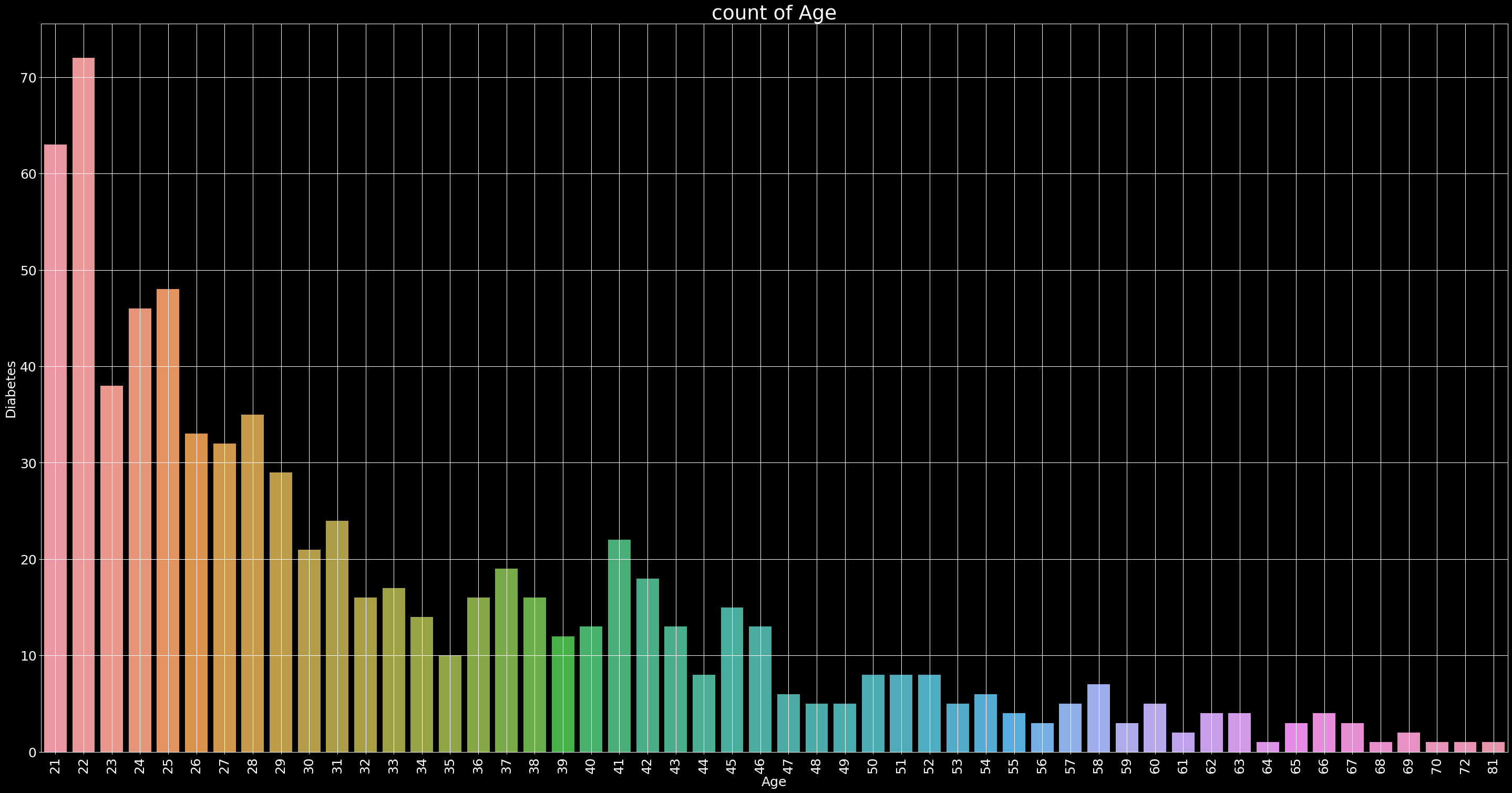Click x-axis tick label '55'
This screenshot has height=793, width=1512.
1014,766
